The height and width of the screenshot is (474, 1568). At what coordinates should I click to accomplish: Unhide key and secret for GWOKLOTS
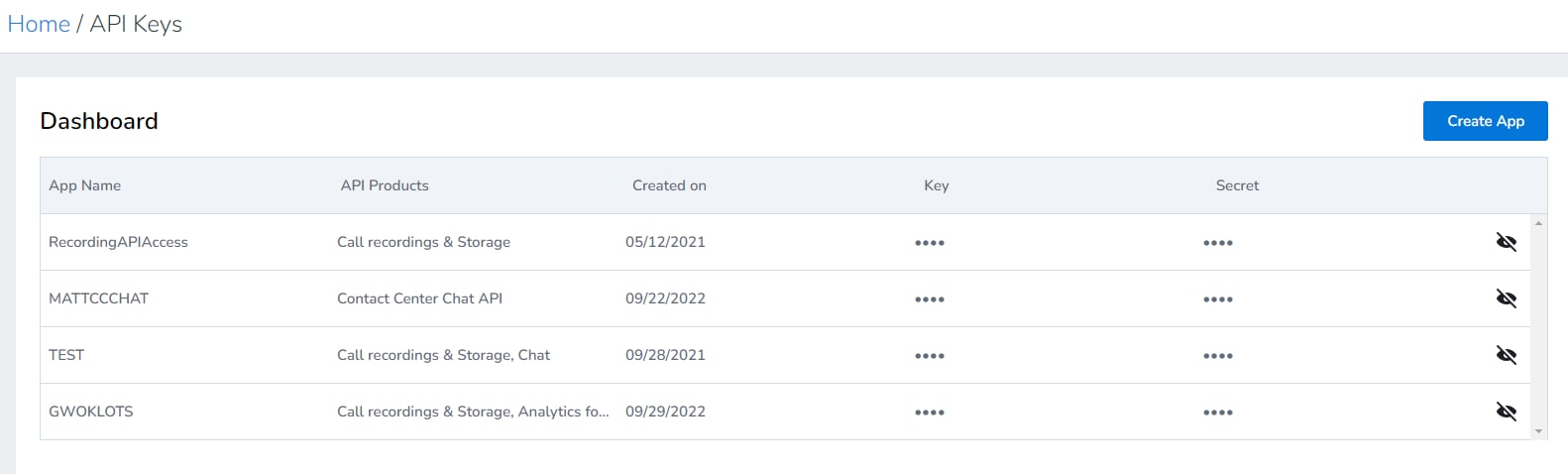coord(1506,412)
